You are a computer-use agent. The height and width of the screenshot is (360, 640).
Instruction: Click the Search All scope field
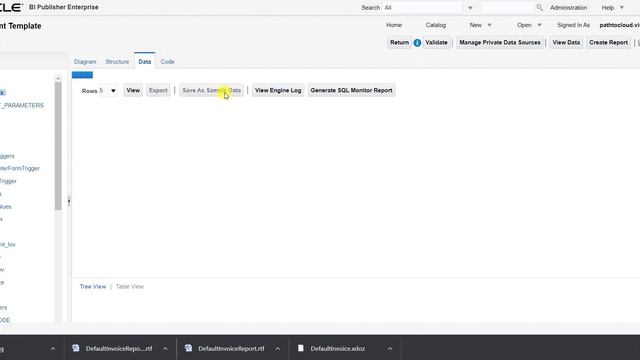tap(422, 8)
